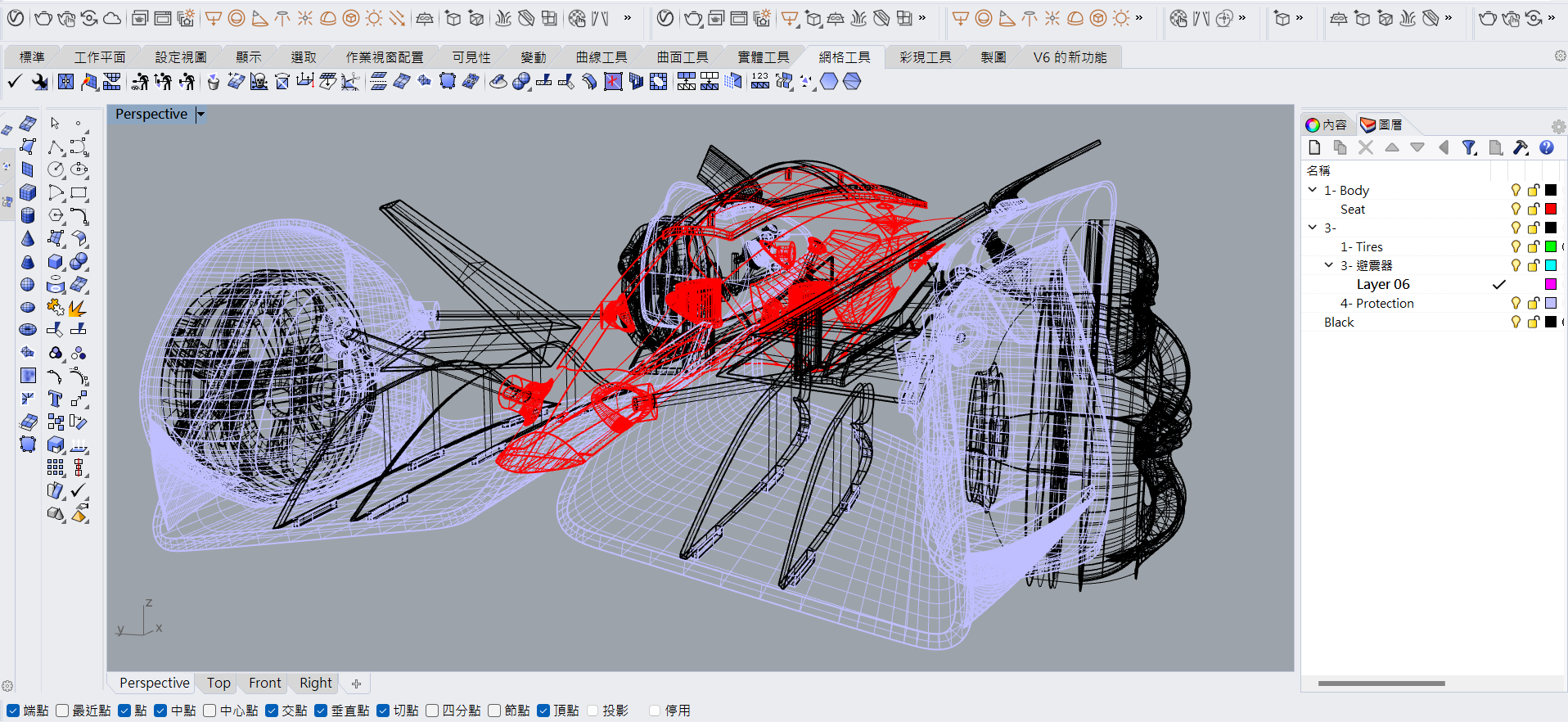Click the hammer tools icon in layers panel
This screenshot has width=1568, height=722.
[1521, 147]
